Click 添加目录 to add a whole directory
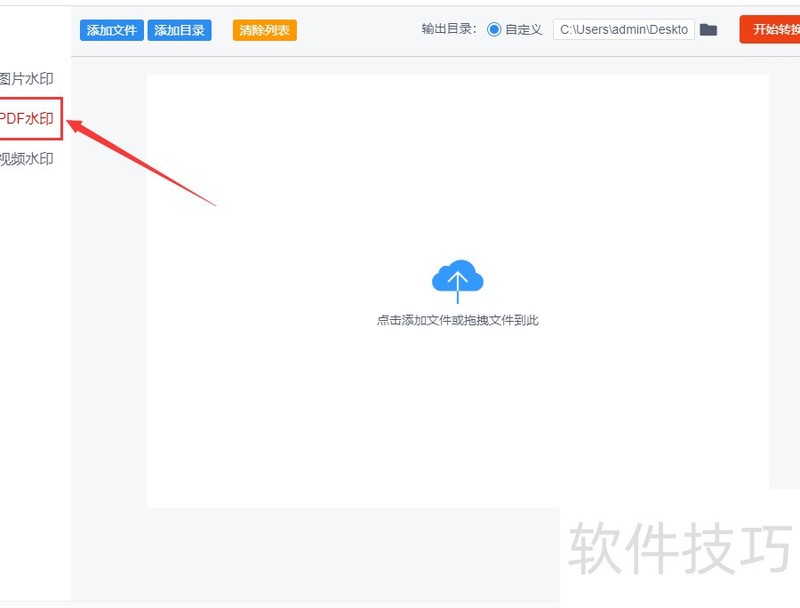Image resolution: width=800 pixels, height=608 pixels. pos(179,30)
